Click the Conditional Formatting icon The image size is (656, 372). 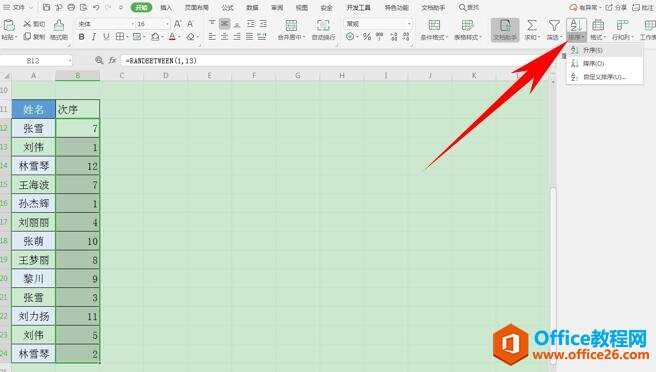(x=434, y=26)
